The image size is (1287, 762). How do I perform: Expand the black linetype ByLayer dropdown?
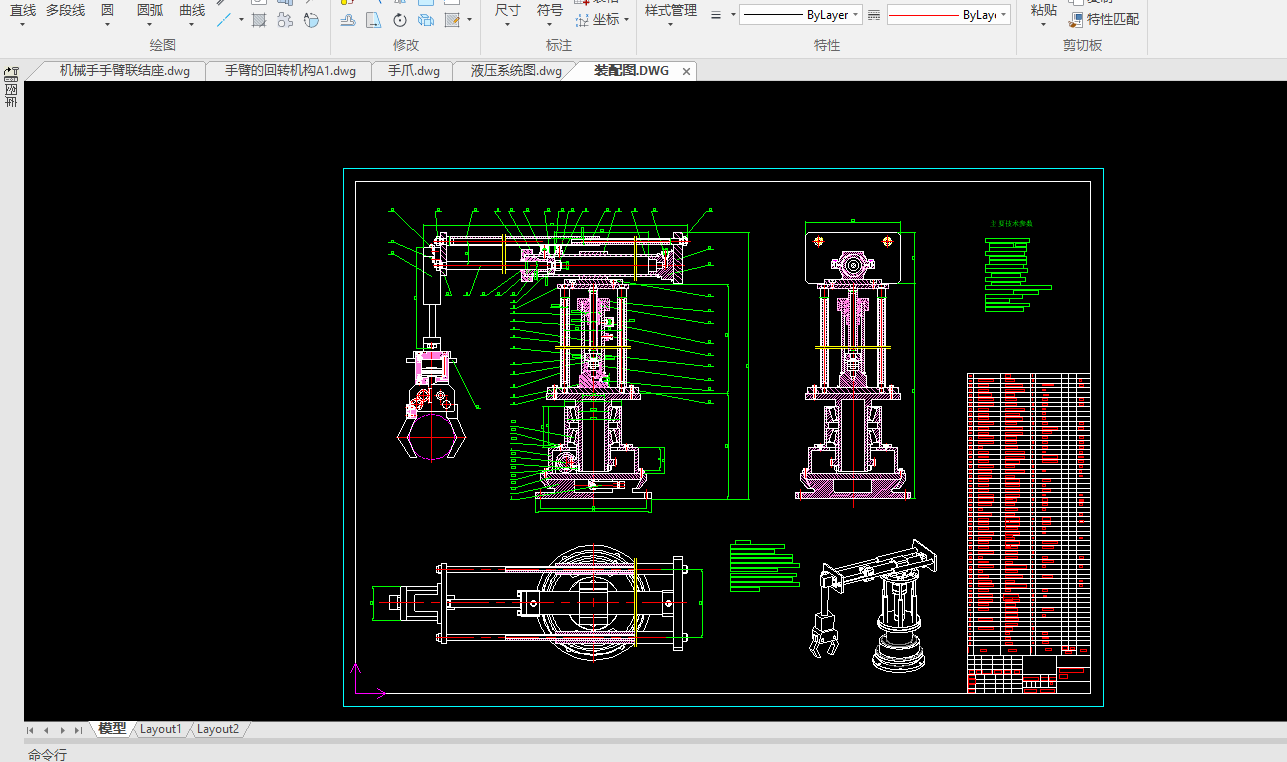tap(856, 15)
